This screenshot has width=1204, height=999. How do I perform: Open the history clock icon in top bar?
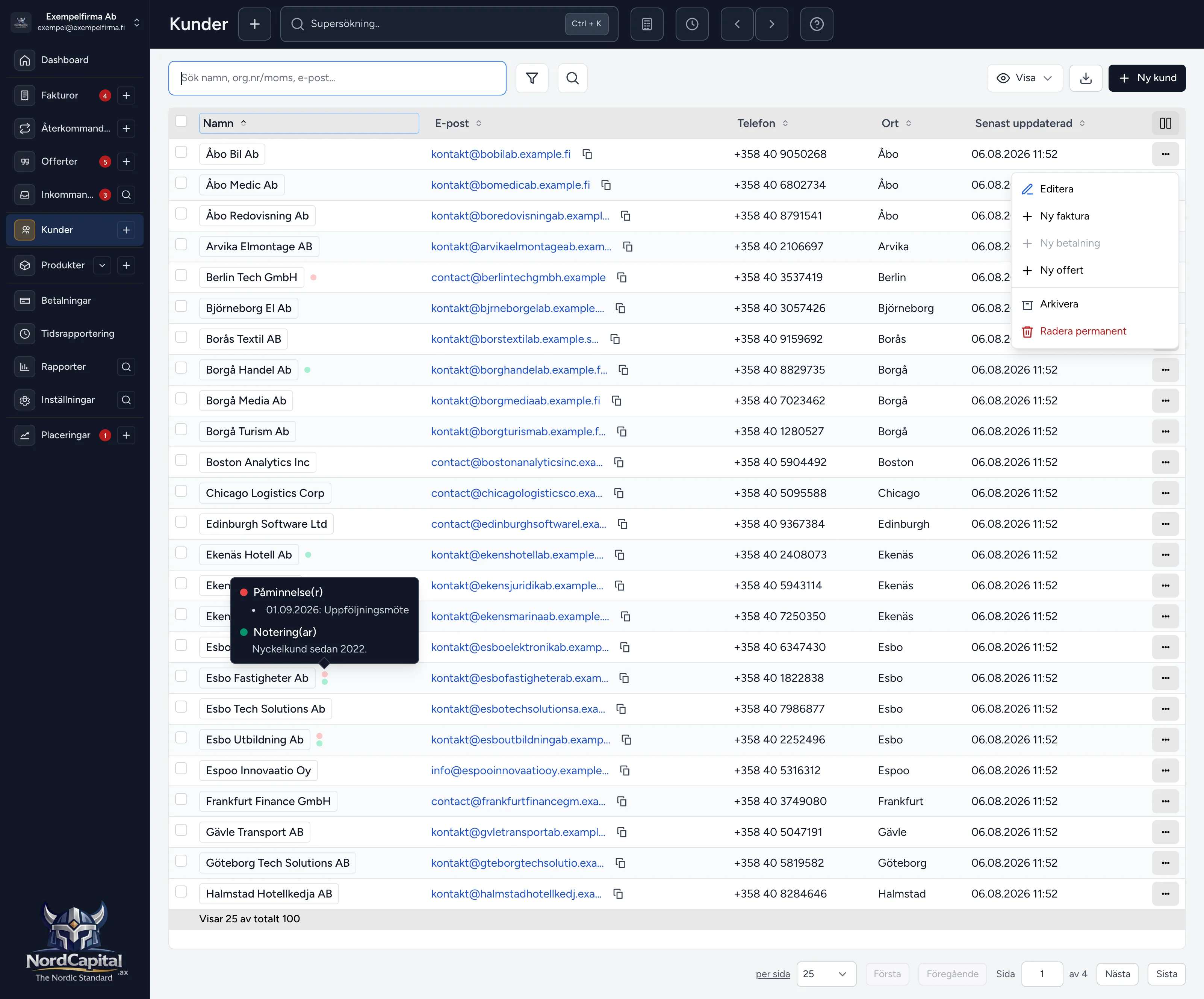coord(692,24)
